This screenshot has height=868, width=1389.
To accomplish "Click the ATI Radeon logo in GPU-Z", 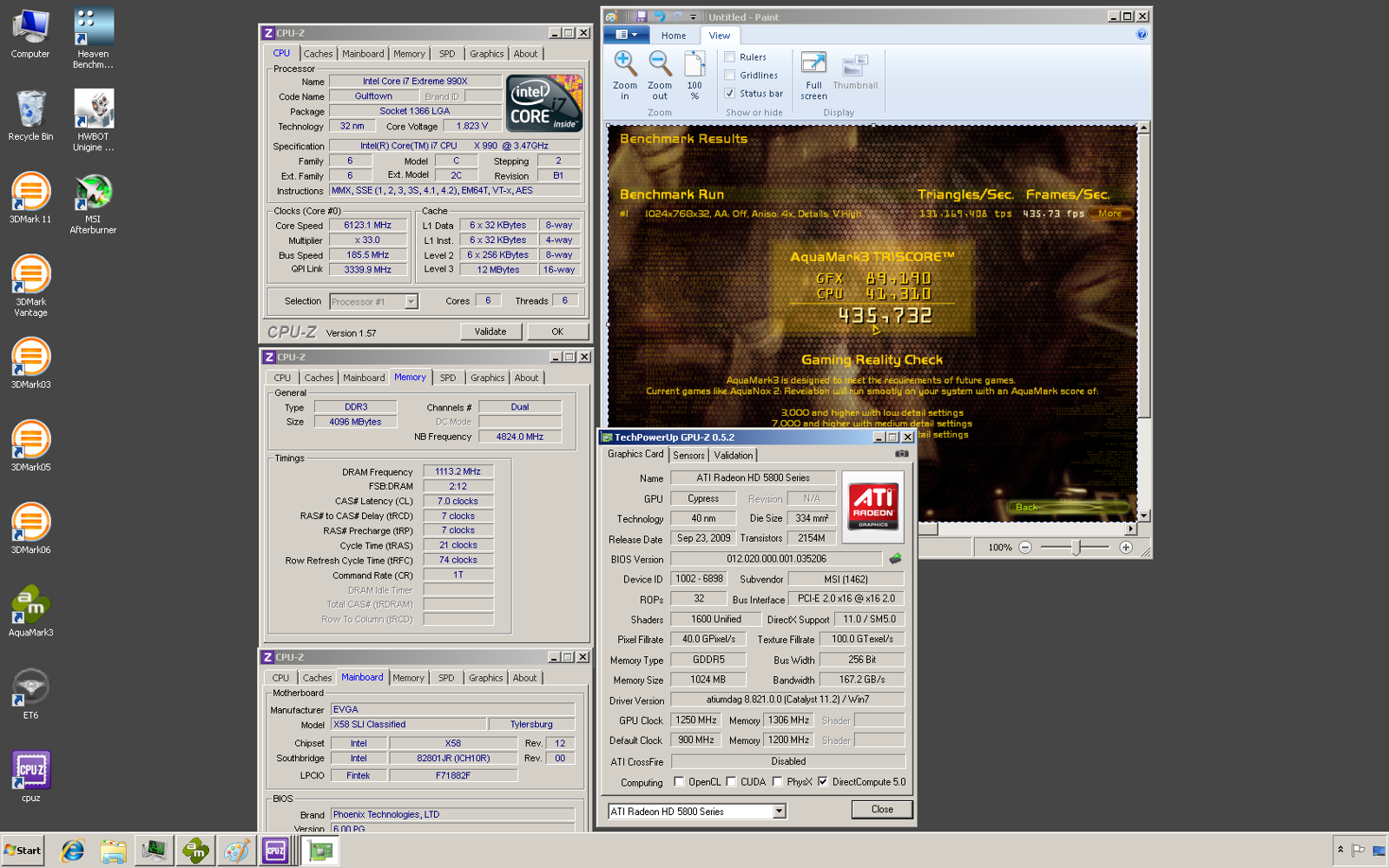I will pos(873,507).
